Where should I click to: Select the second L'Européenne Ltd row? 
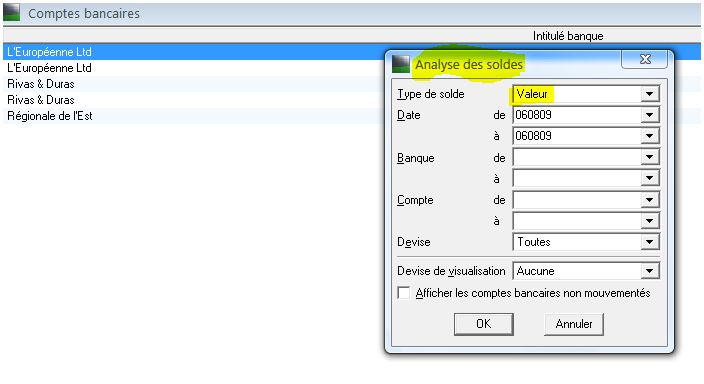point(194,68)
